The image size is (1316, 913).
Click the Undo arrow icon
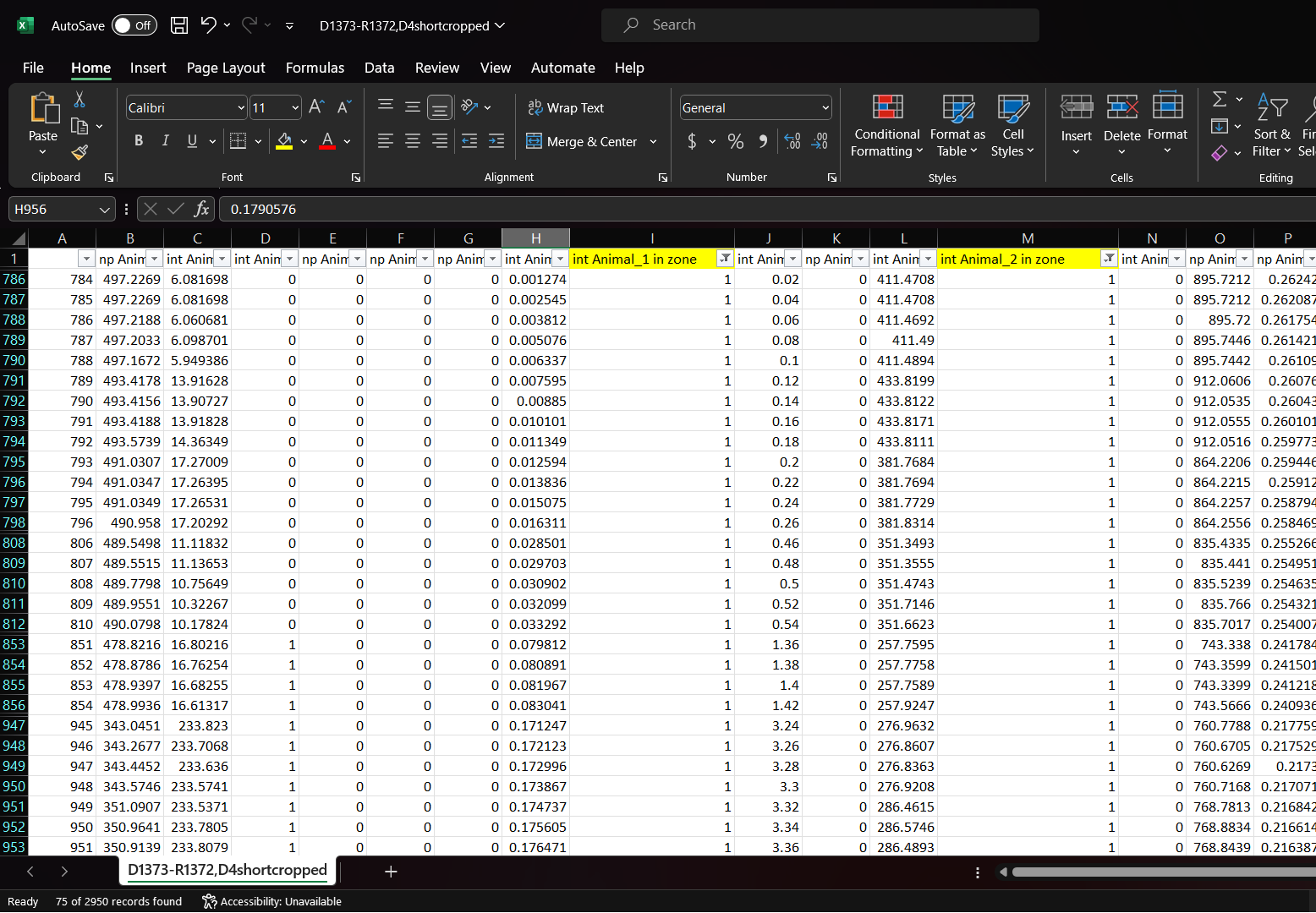coord(208,25)
